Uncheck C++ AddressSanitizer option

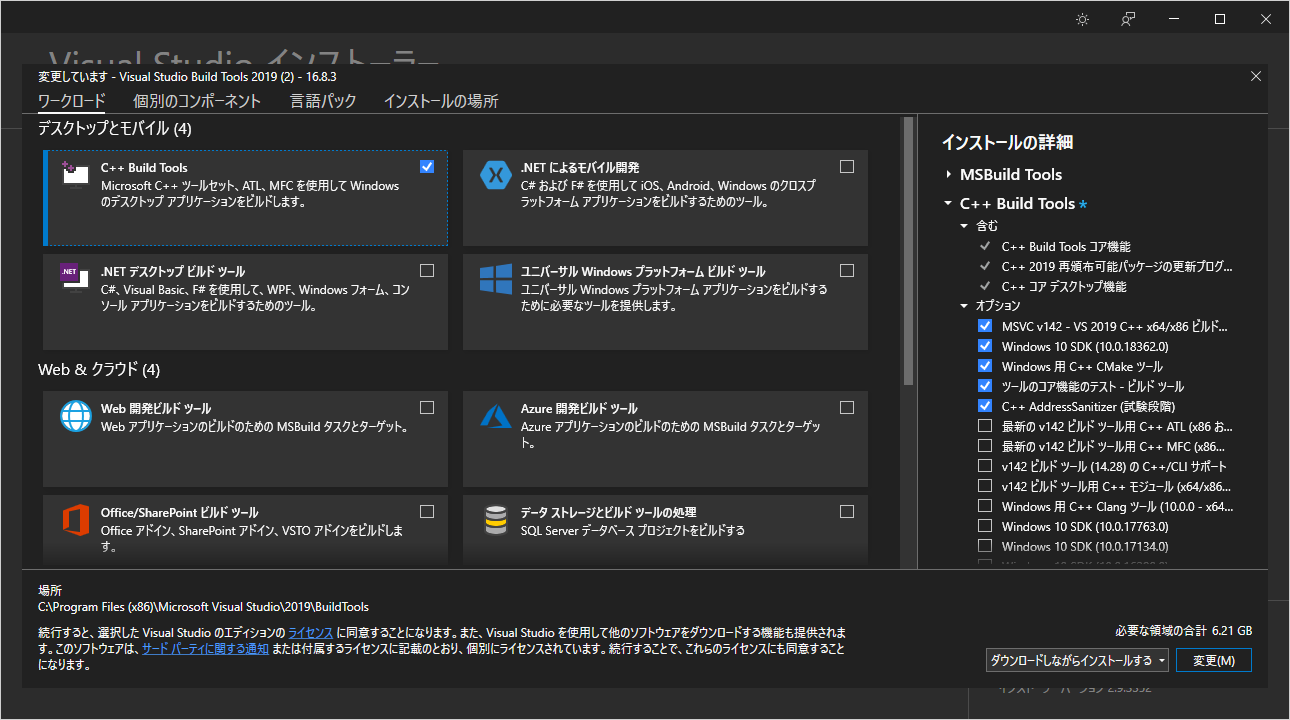coord(985,406)
